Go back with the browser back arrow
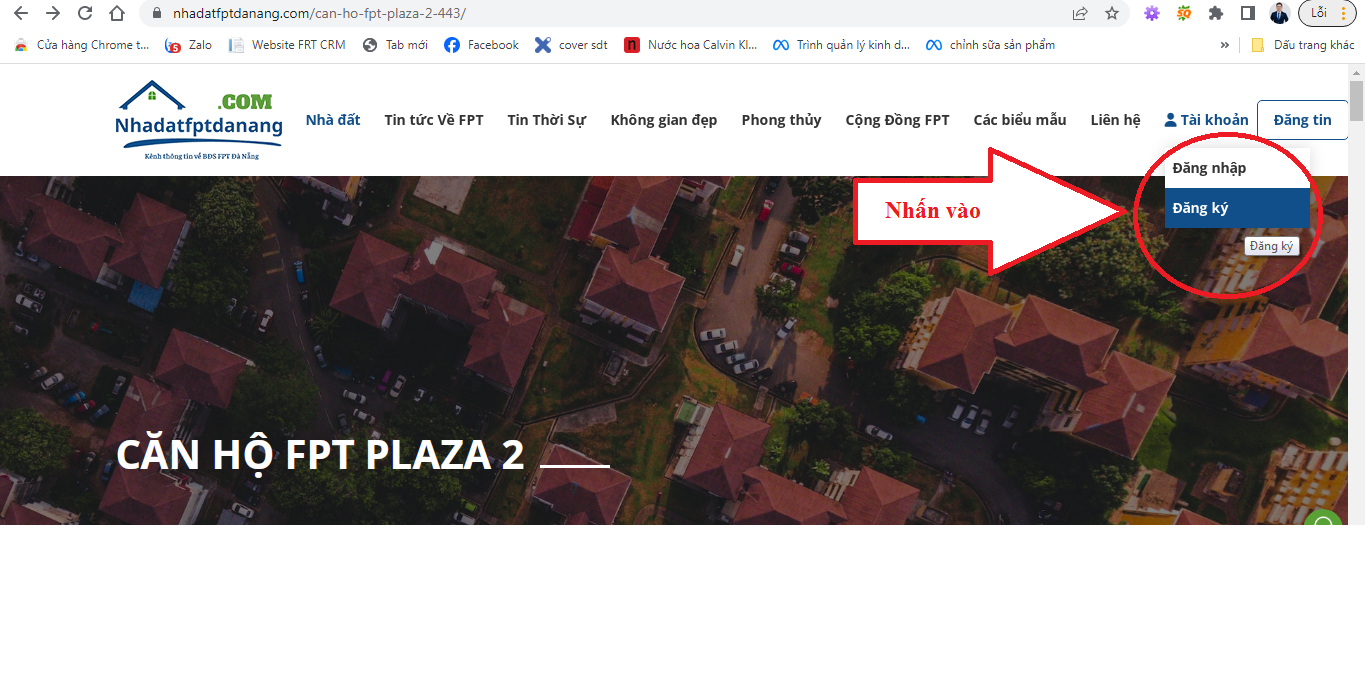Screen dimensions: 1365x690 pyautogui.click(x=21, y=14)
